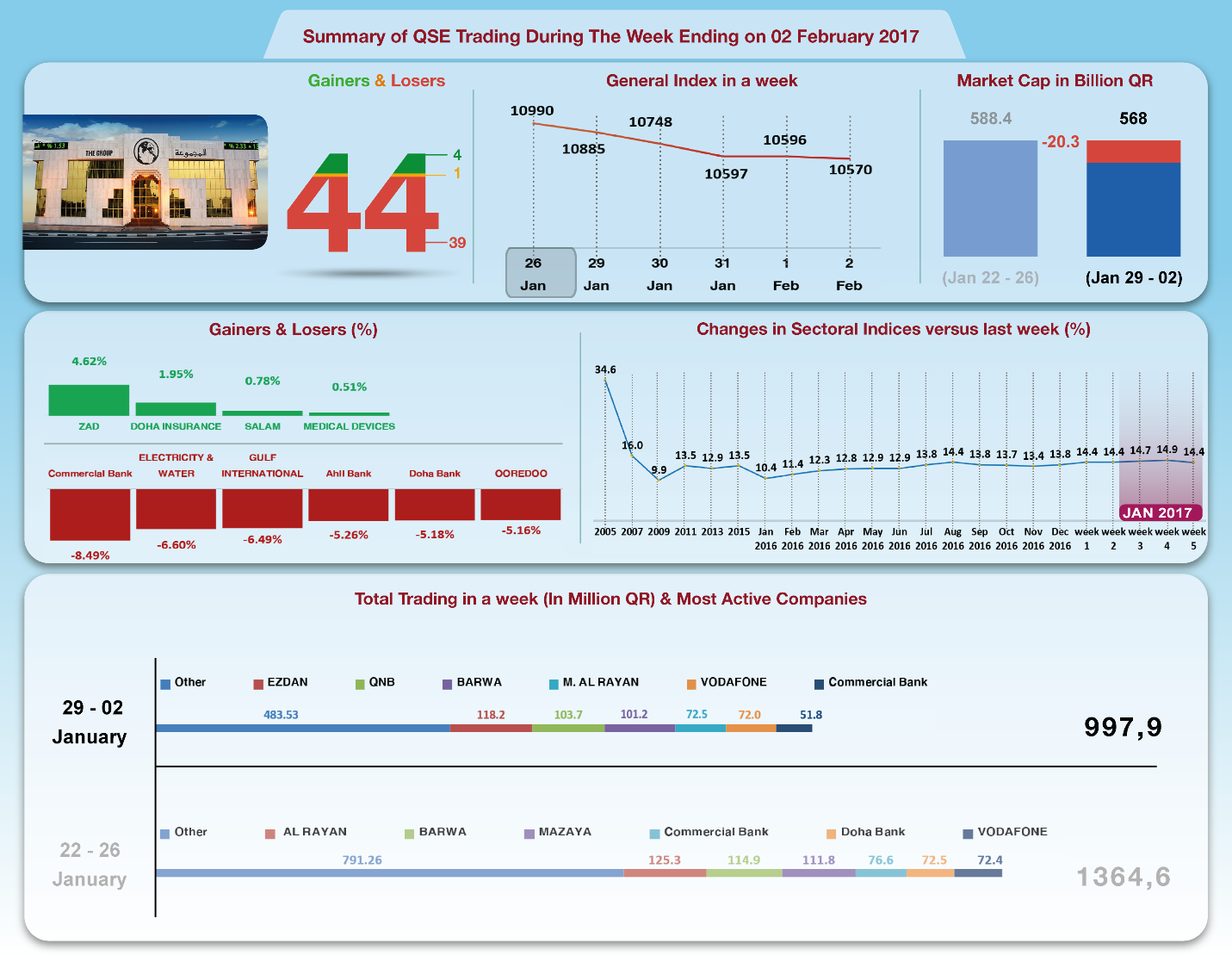Click the SALAM label

(x=263, y=426)
